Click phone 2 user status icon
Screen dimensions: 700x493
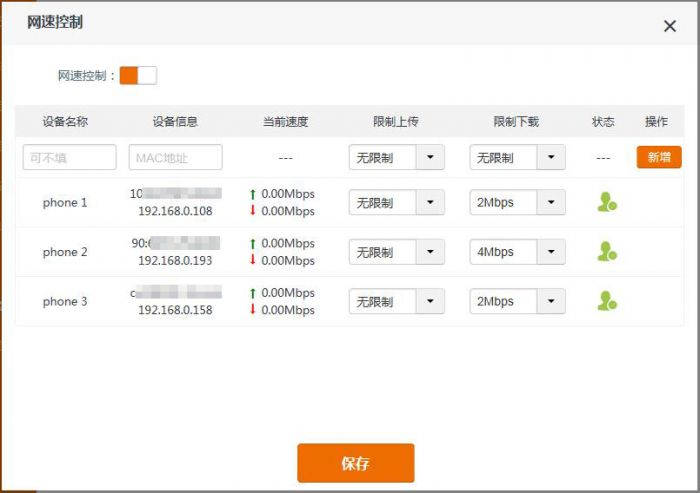[606, 252]
